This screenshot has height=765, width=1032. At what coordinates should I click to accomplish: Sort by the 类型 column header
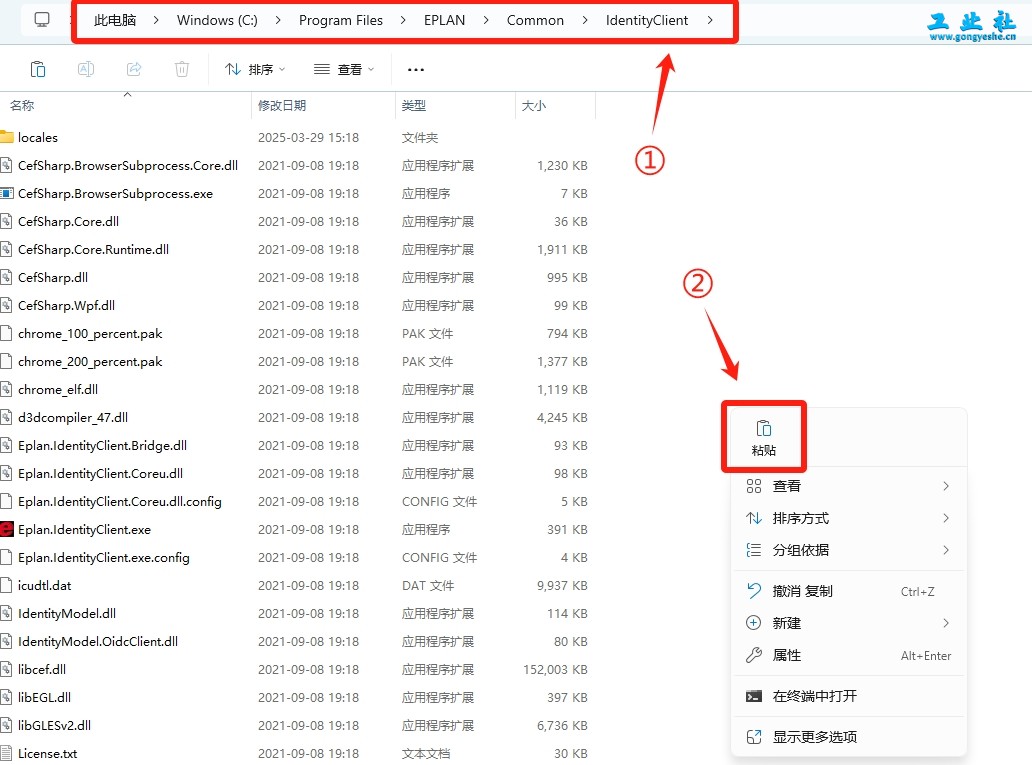(x=414, y=105)
